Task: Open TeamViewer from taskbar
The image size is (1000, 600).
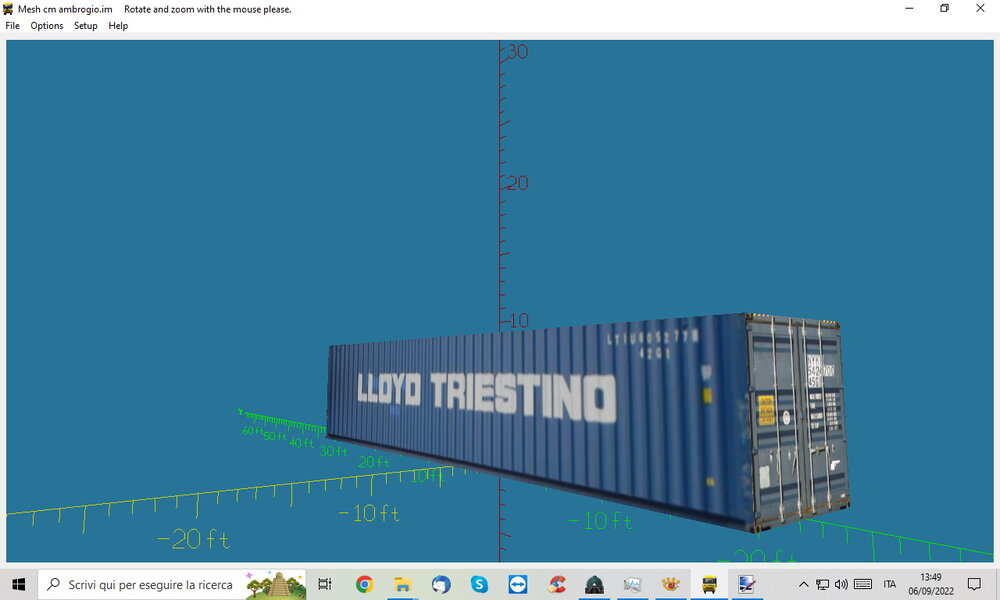Action: pos(517,584)
